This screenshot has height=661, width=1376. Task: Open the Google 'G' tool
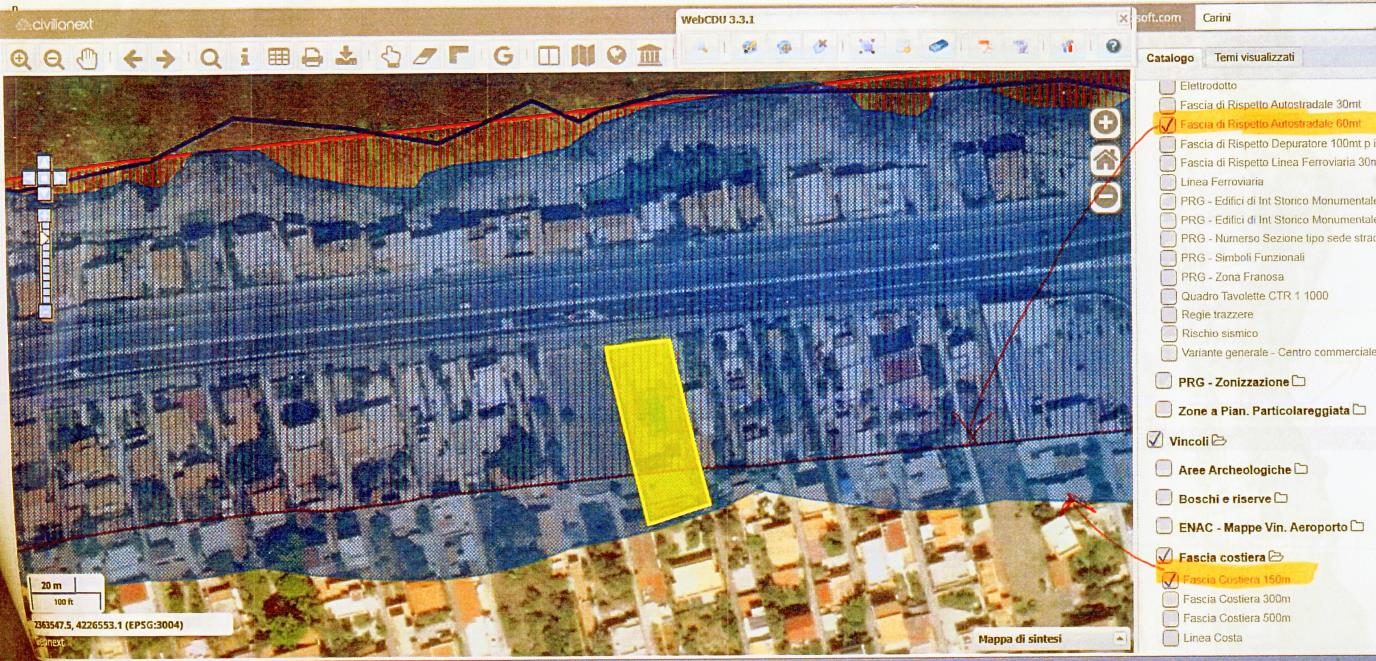[x=503, y=56]
